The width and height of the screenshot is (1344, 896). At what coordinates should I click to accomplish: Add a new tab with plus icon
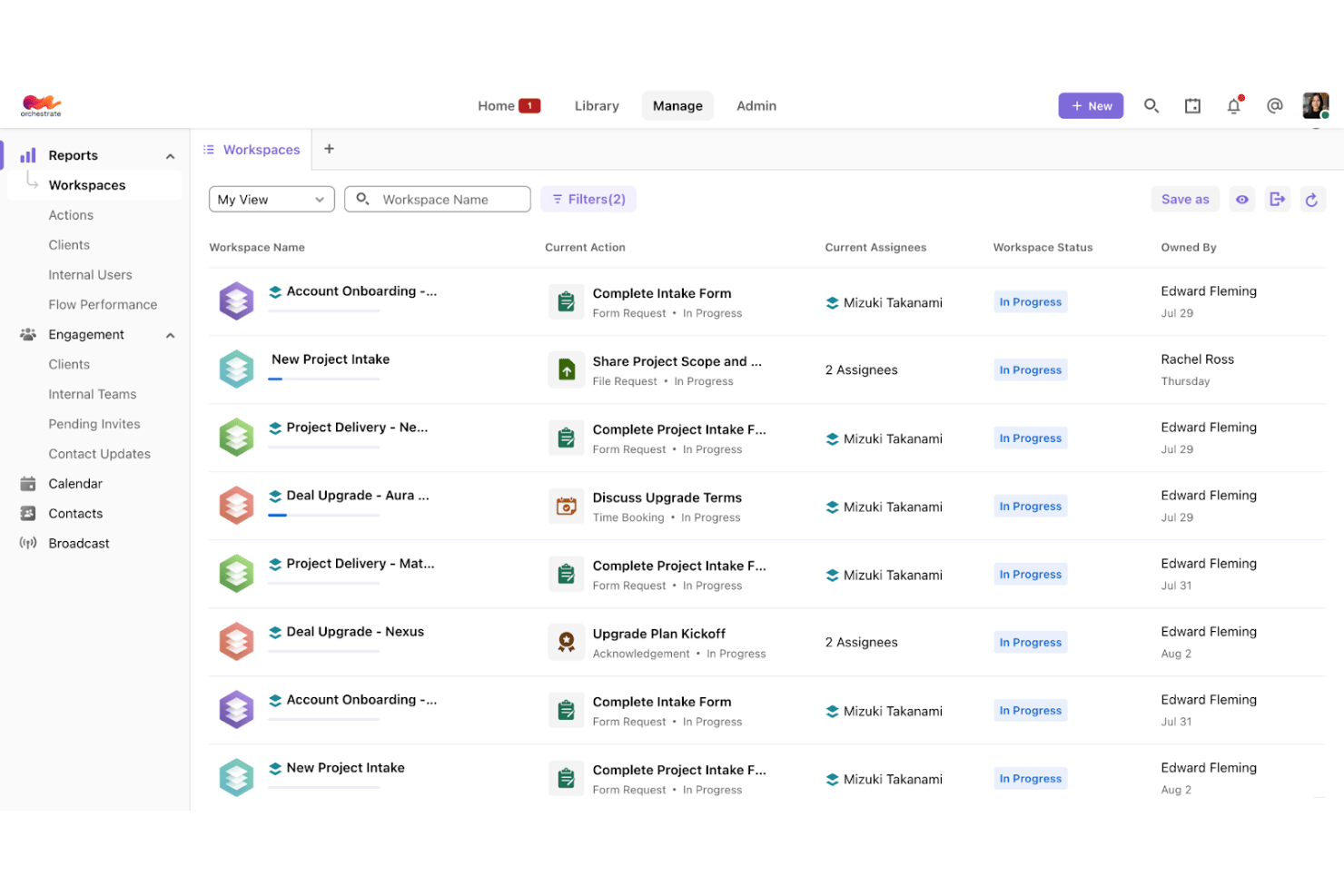click(329, 149)
